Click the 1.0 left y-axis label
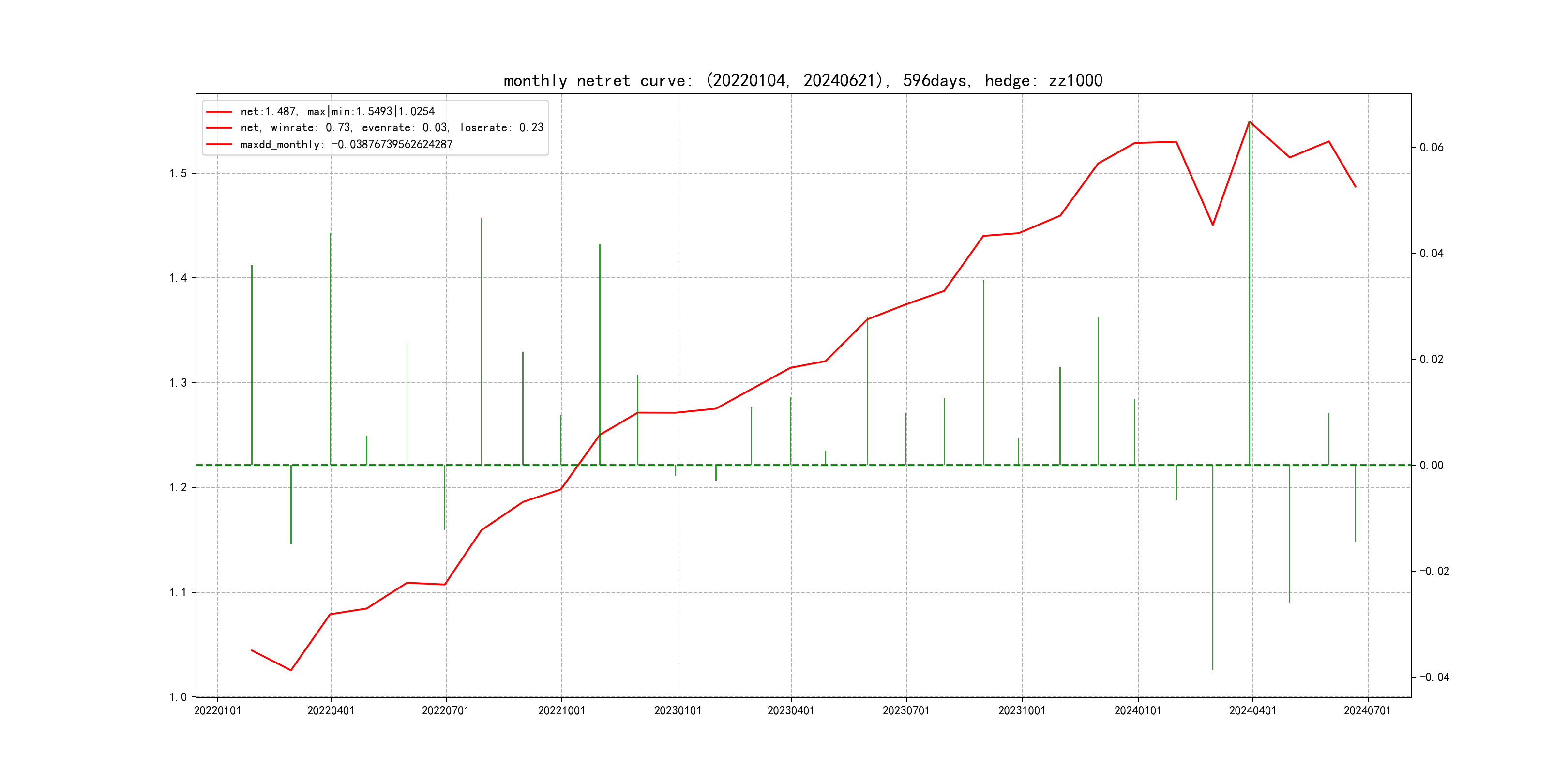The image size is (1568, 784). [x=179, y=697]
